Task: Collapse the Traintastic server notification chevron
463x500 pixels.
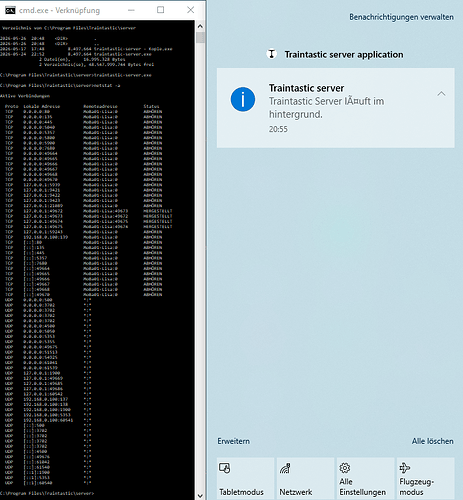Action: (441, 94)
